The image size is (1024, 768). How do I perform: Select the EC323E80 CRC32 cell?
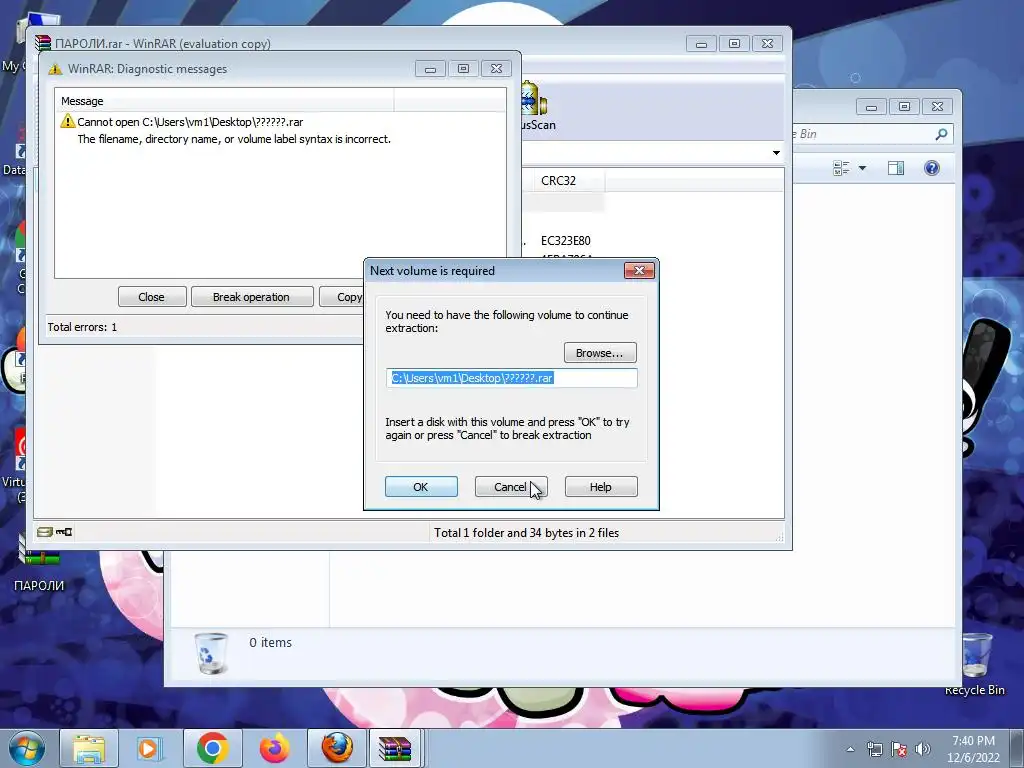pyautogui.click(x=566, y=240)
